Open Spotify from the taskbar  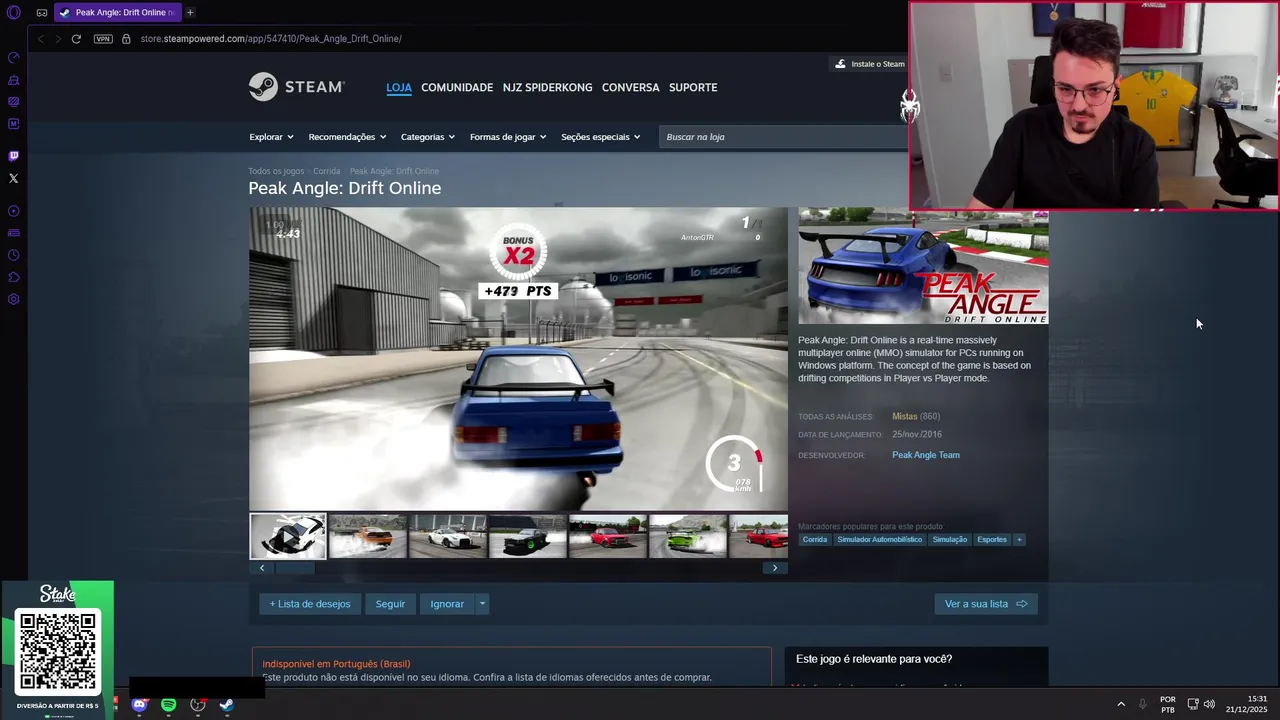click(x=168, y=705)
